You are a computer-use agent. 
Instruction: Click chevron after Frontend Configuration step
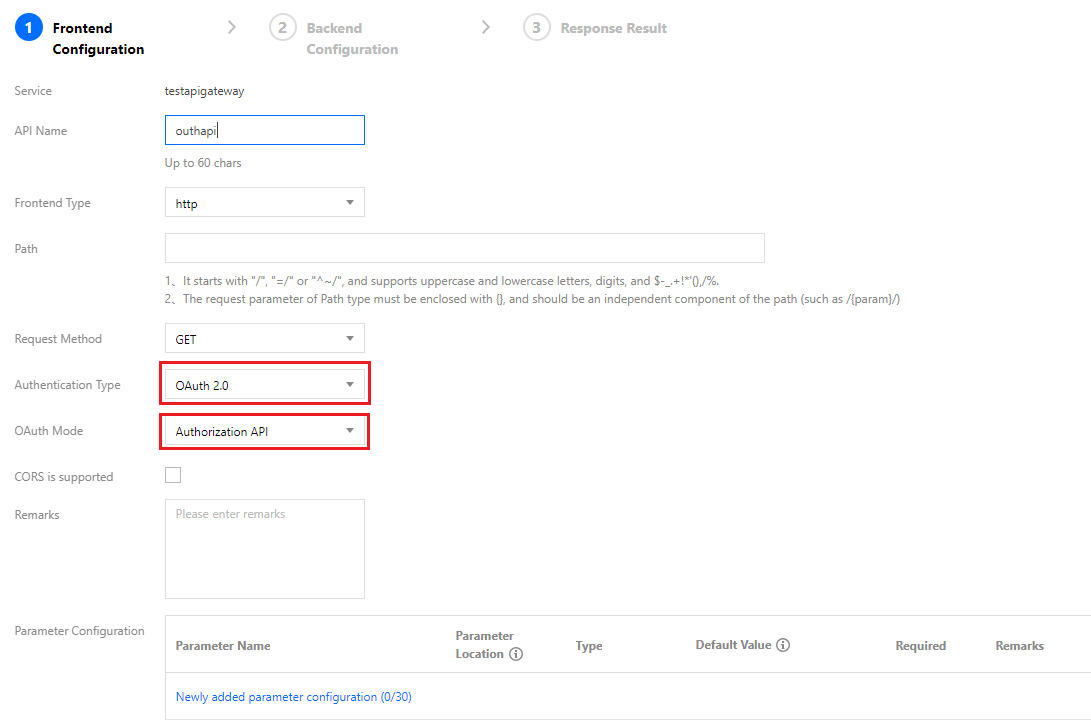(x=232, y=28)
